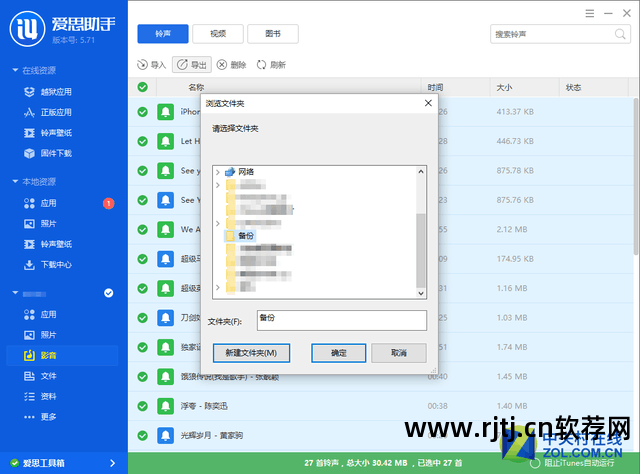Uncheck the iPhone ringtone row checkbox
This screenshot has width=640, height=474.
coord(142,111)
